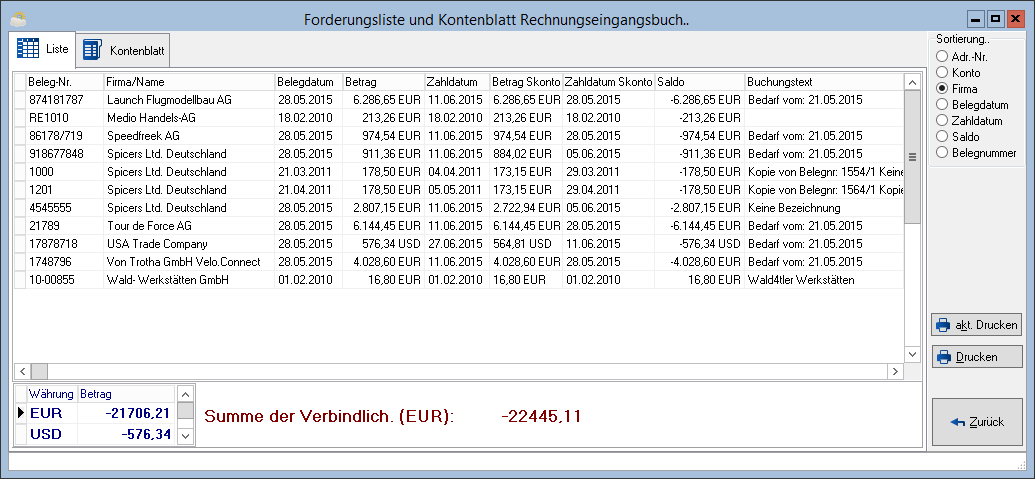Click row selector of Launch Flugmodellbau AG
Viewport: 1035px width, 479px height.
[20, 100]
